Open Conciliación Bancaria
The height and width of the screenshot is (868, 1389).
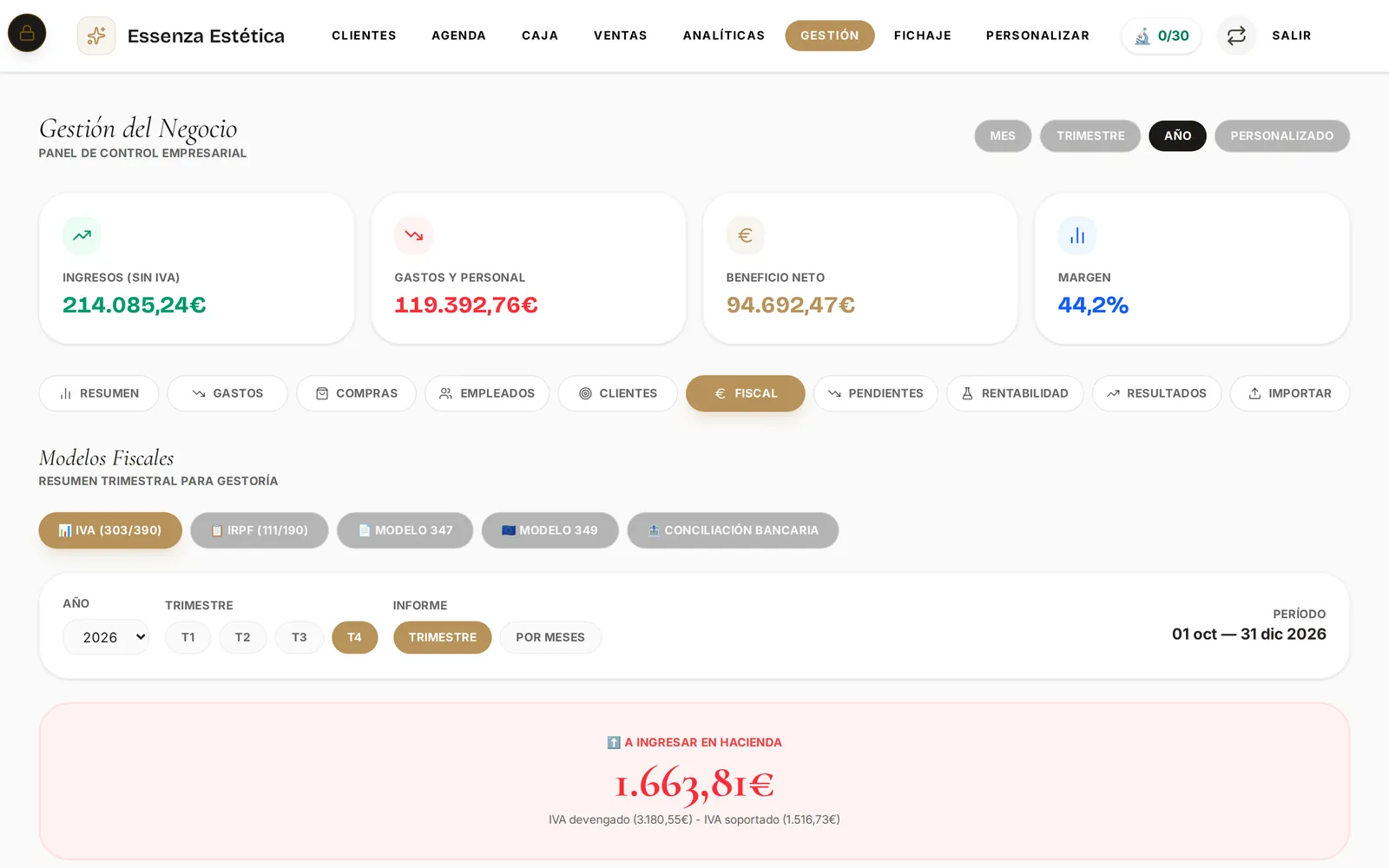pyautogui.click(x=734, y=530)
